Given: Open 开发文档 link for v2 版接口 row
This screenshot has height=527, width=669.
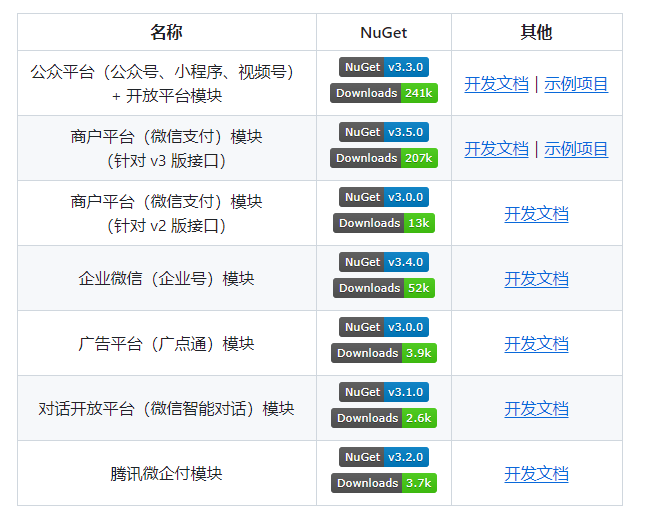Looking at the screenshot, I should [536, 214].
